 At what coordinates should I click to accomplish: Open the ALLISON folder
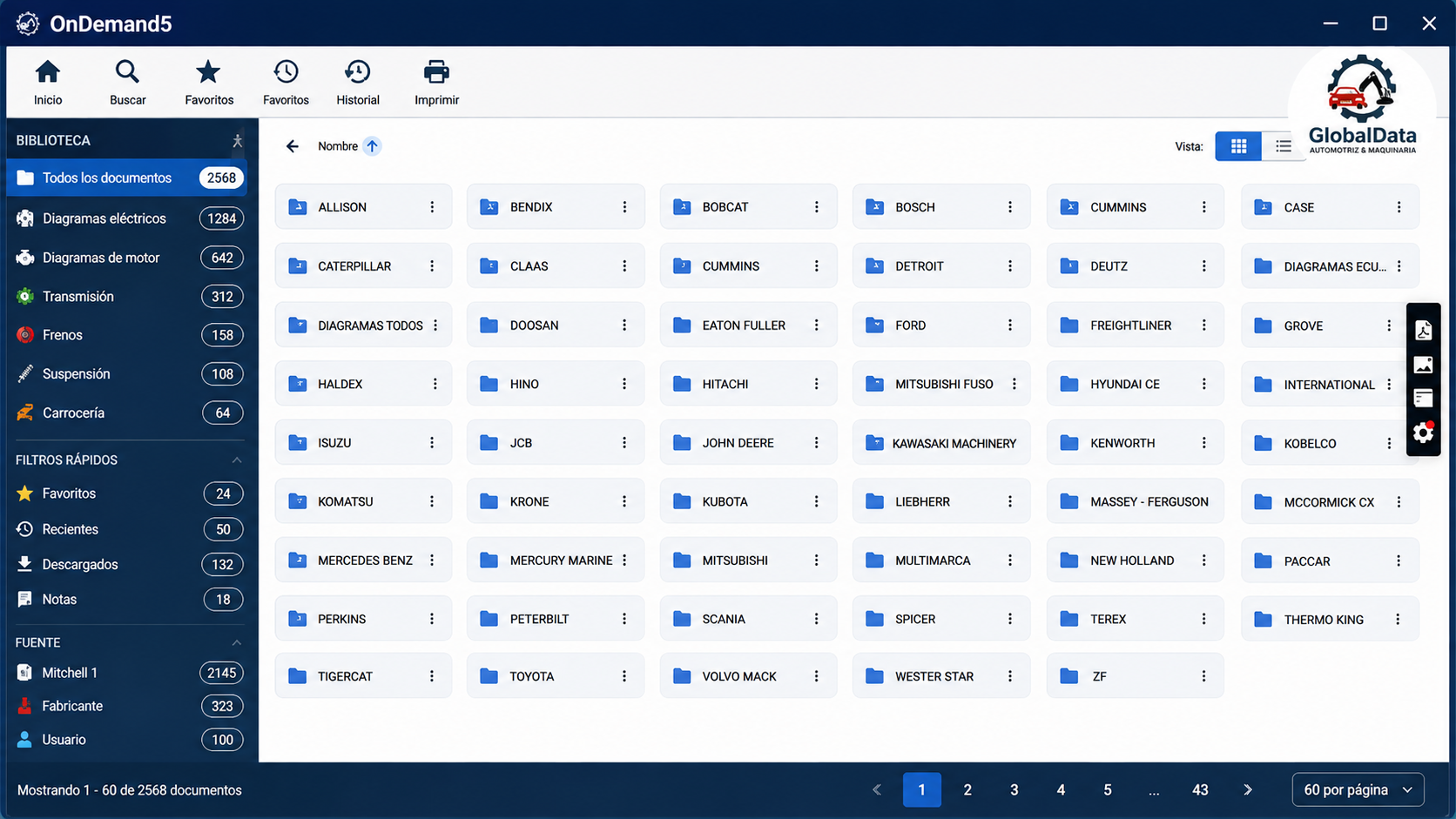(x=363, y=207)
